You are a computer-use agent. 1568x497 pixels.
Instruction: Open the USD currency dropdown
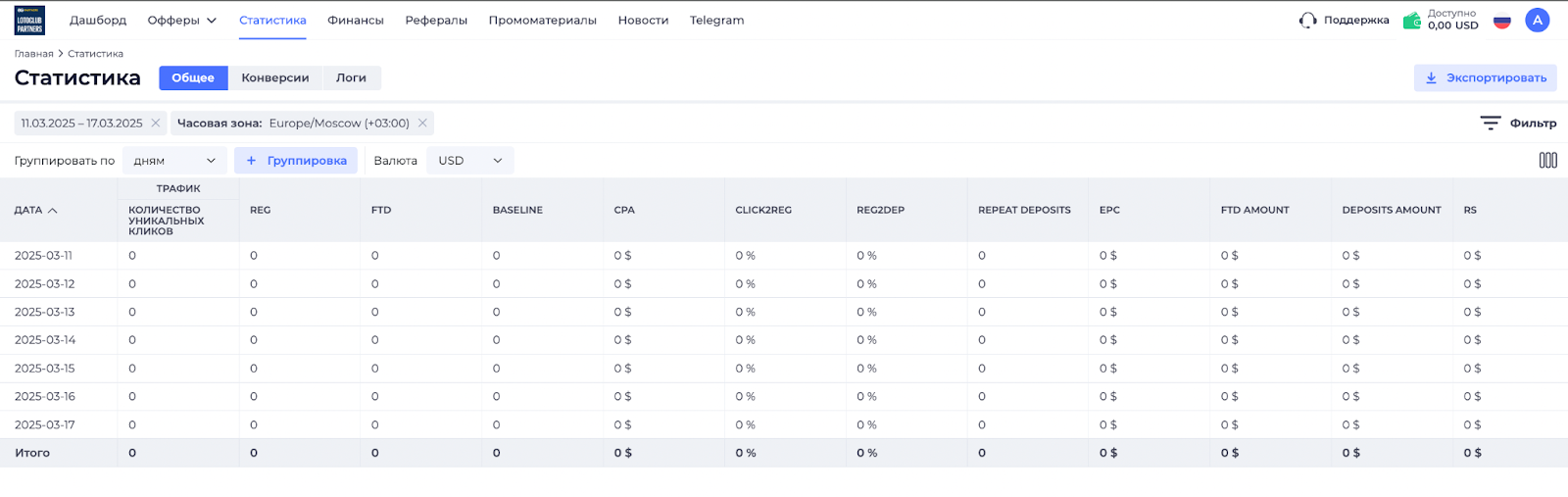469,161
